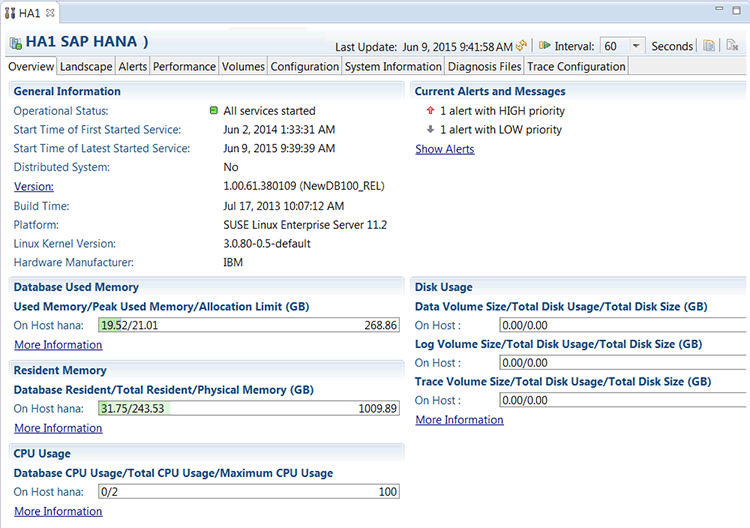750x528 pixels.
Task: Click the red HIGH priority alert arrow
Action: click(x=429, y=111)
